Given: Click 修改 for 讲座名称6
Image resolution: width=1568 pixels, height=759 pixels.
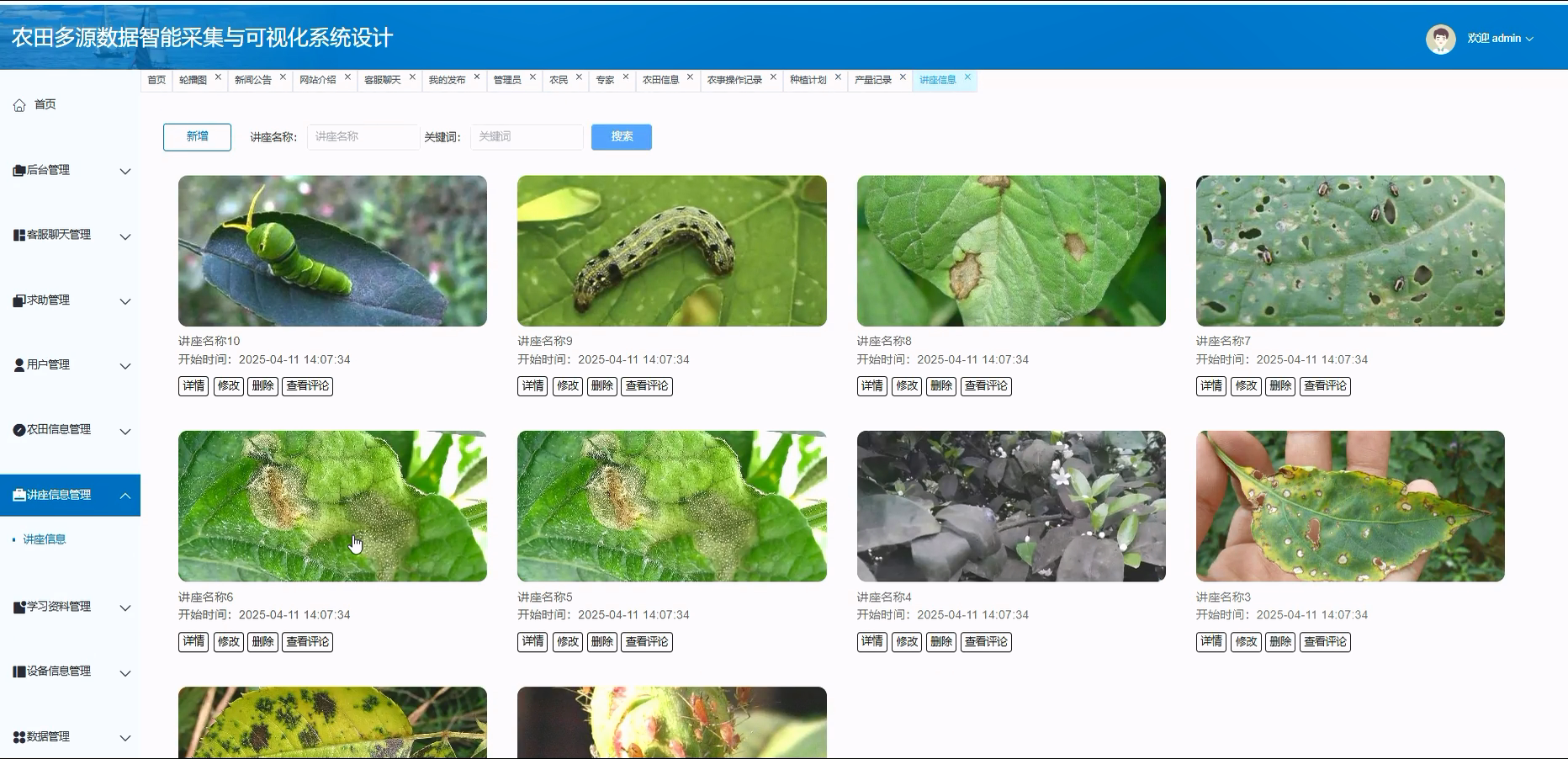Looking at the screenshot, I should [229, 642].
